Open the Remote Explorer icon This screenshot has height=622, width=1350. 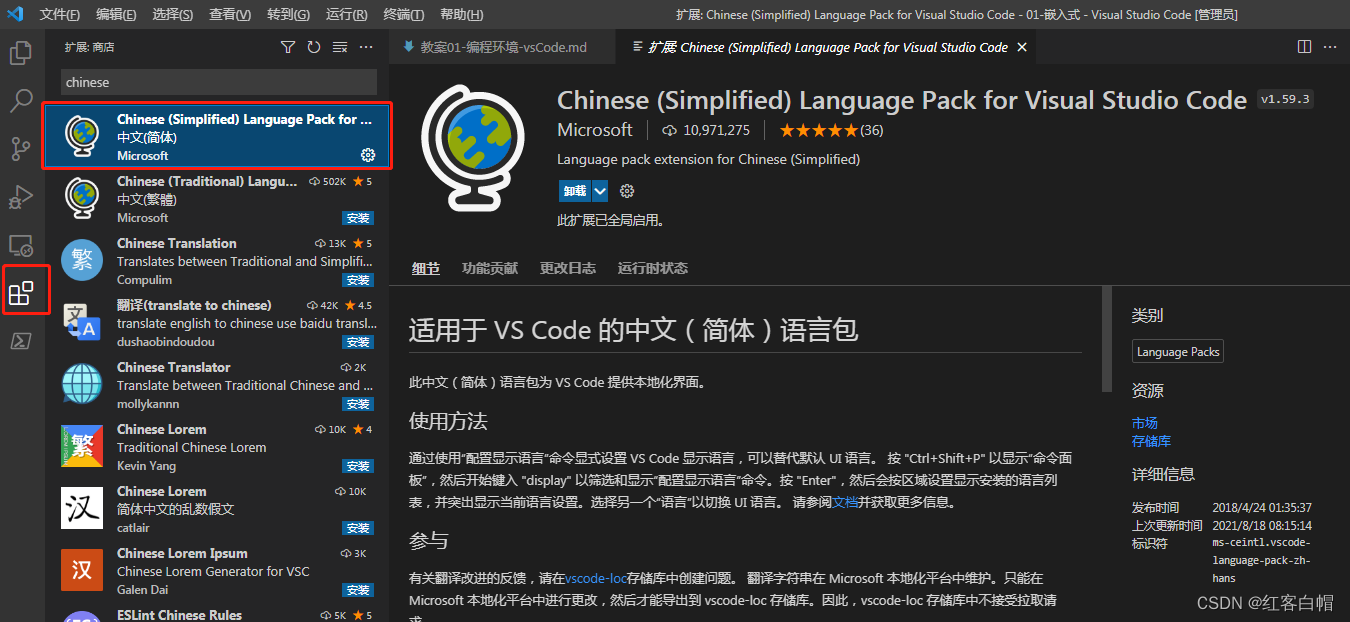[x=21, y=244]
